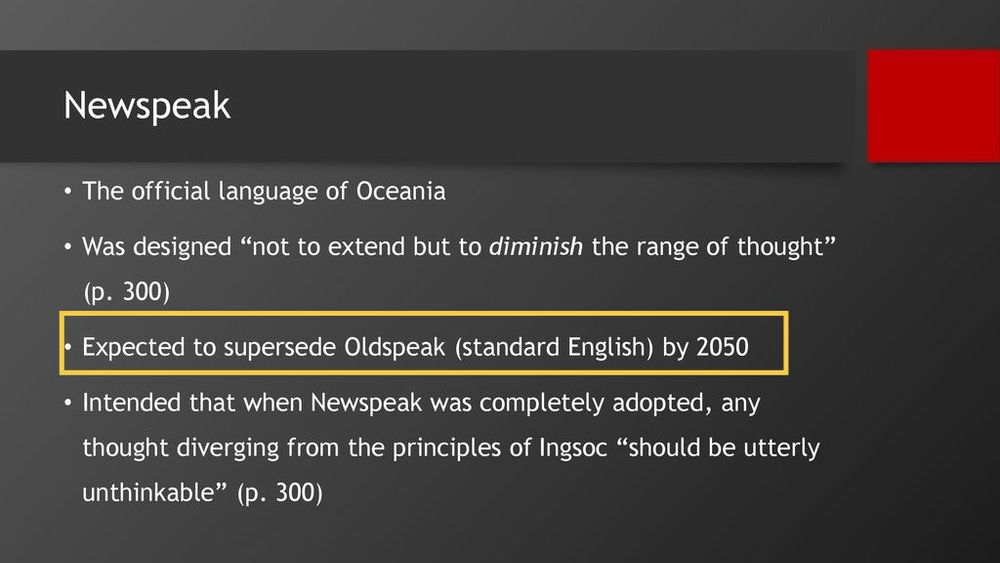
Task: Click the bullet before "The official language"
Action: coord(68,192)
